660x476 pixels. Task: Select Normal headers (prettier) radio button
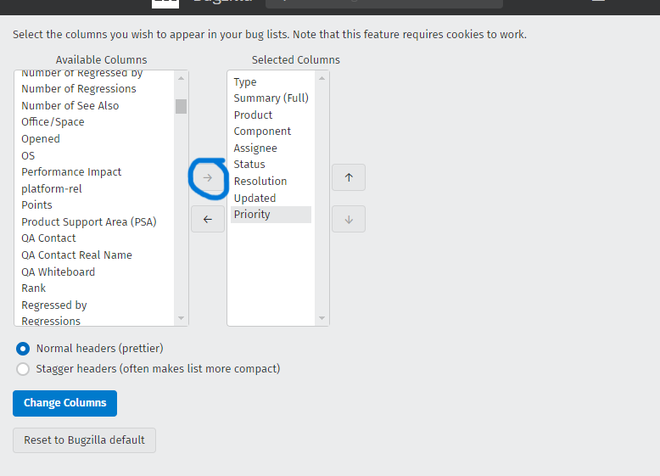click(23, 348)
